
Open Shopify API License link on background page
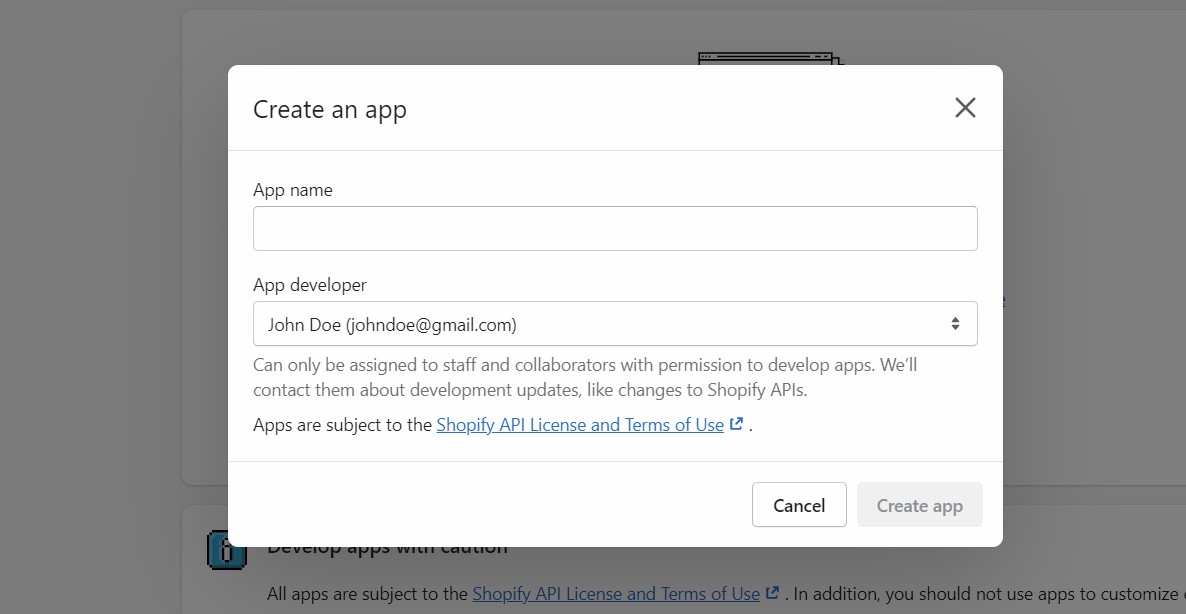tap(616, 594)
